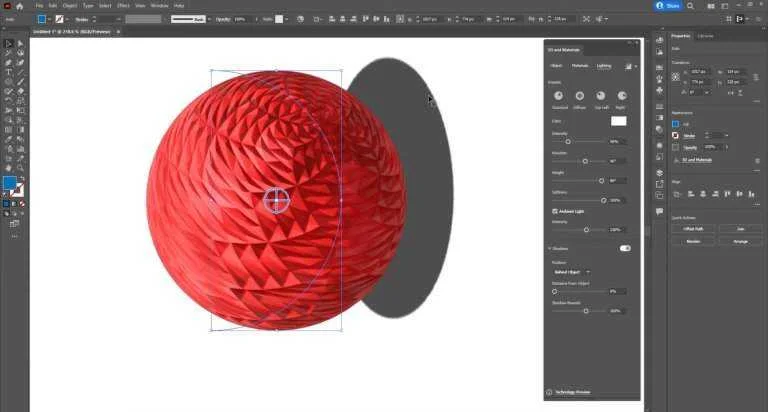This screenshot has height=412, width=768.
Task: Click the Offset Path quick action
Action: (693, 229)
